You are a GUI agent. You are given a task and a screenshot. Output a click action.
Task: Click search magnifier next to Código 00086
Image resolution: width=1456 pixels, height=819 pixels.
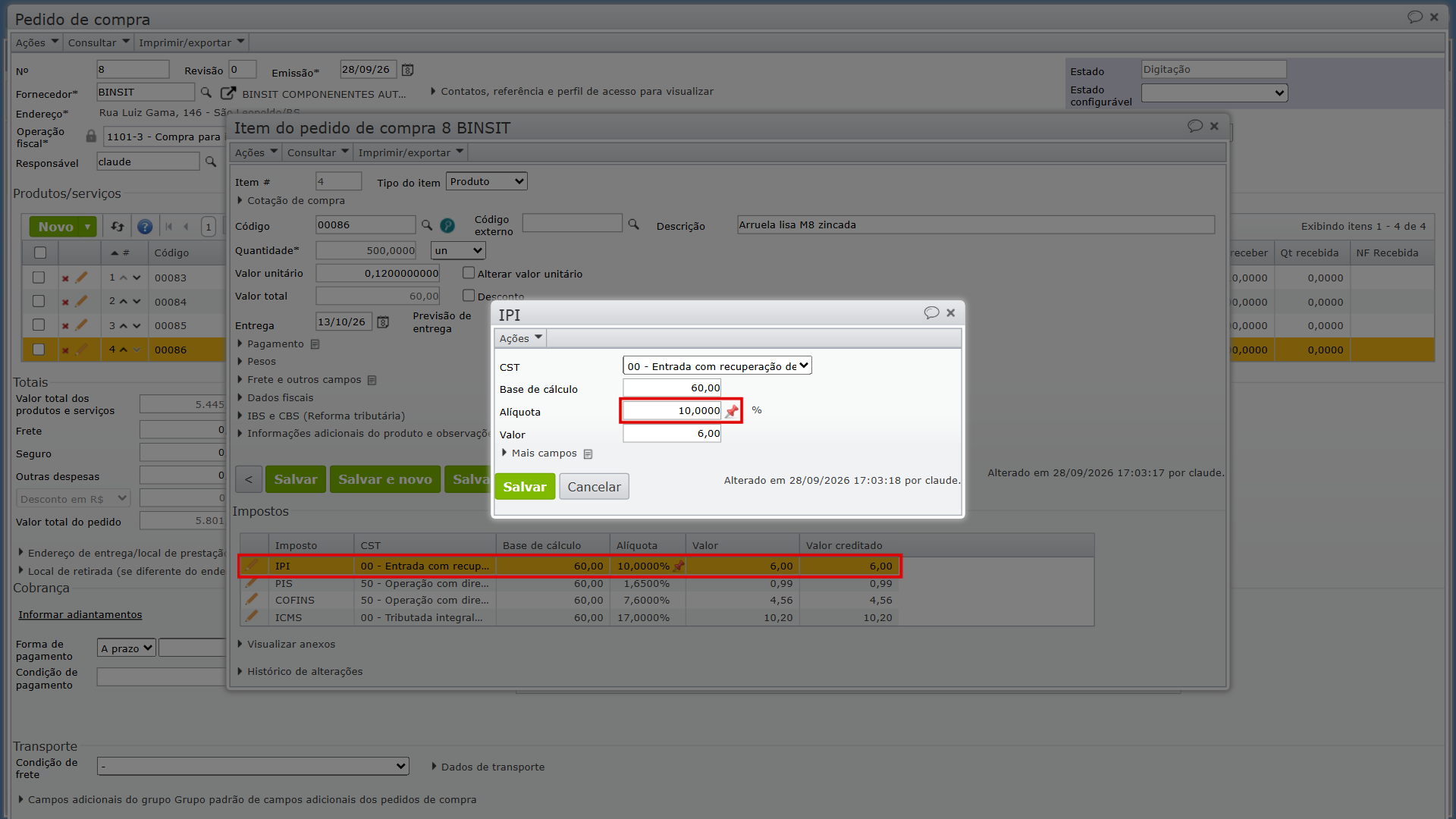pos(427,225)
